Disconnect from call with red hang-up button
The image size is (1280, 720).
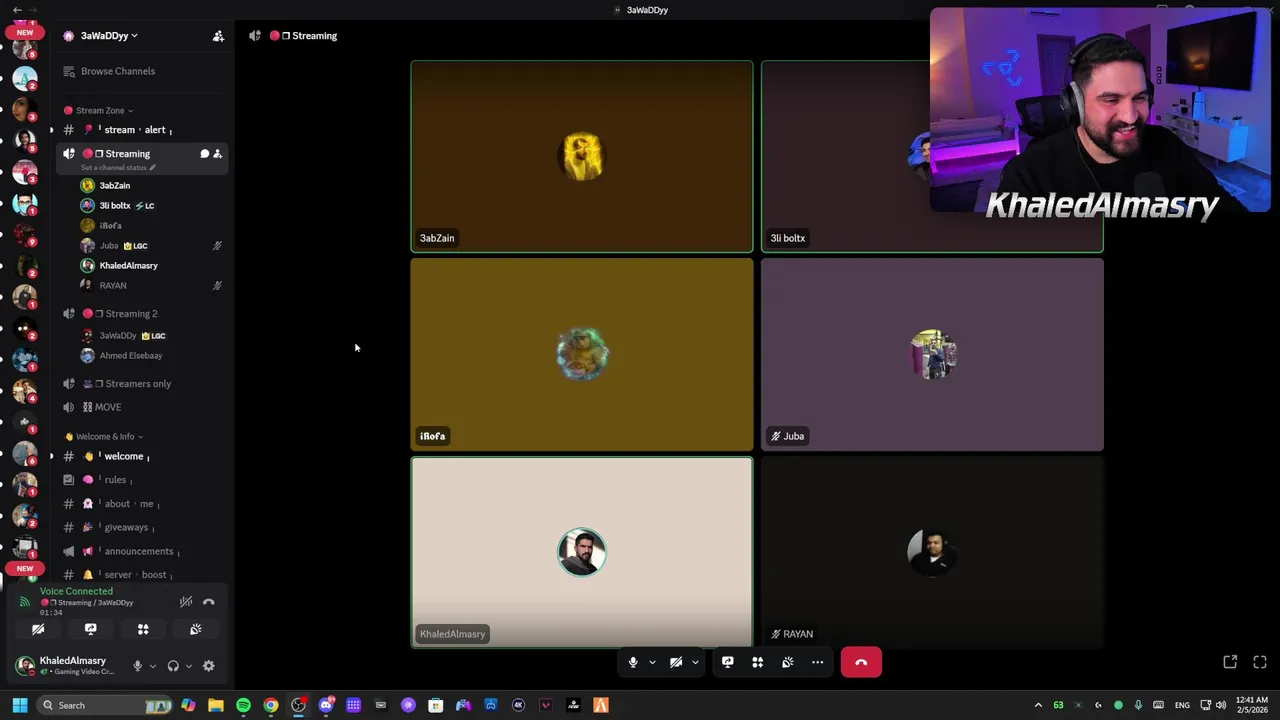coord(861,662)
